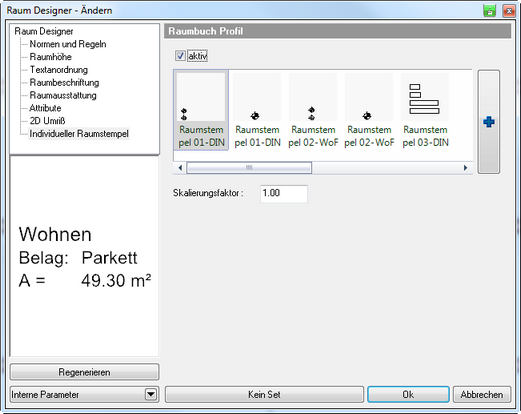This screenshot has height=414, width=521.
Task: Open Normen und Regeln tree entry
Action: [x=68, y=44]
